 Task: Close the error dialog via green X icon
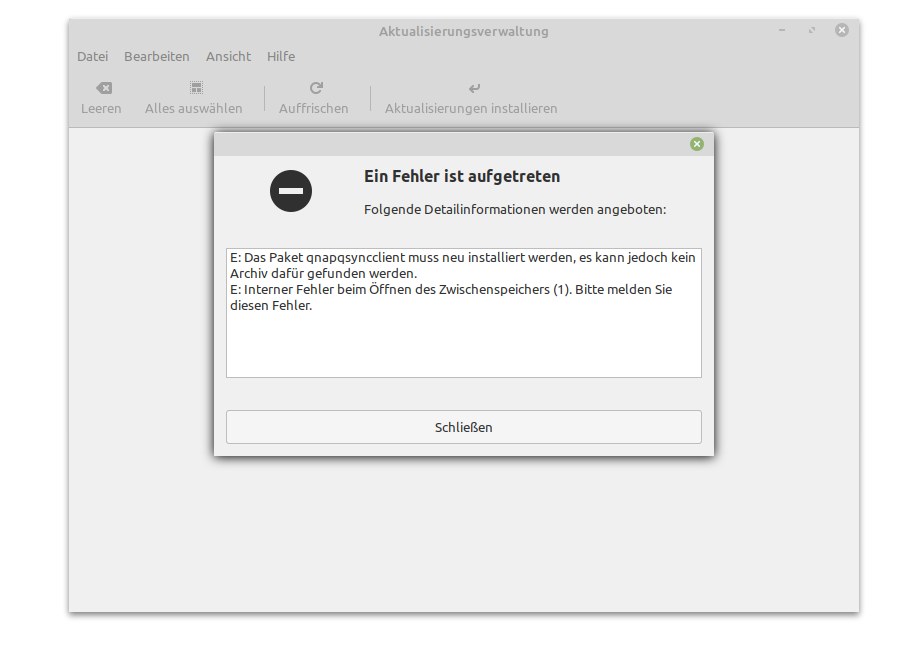tap(697, 144)
